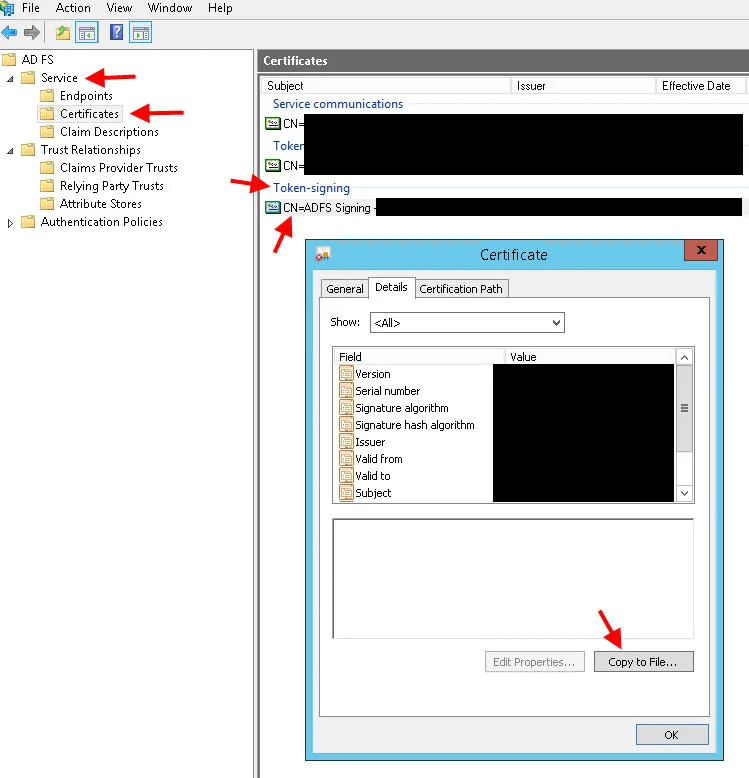Click the Subject field icon
Viewport: 749px width, 778px height.
click(346, 492)
